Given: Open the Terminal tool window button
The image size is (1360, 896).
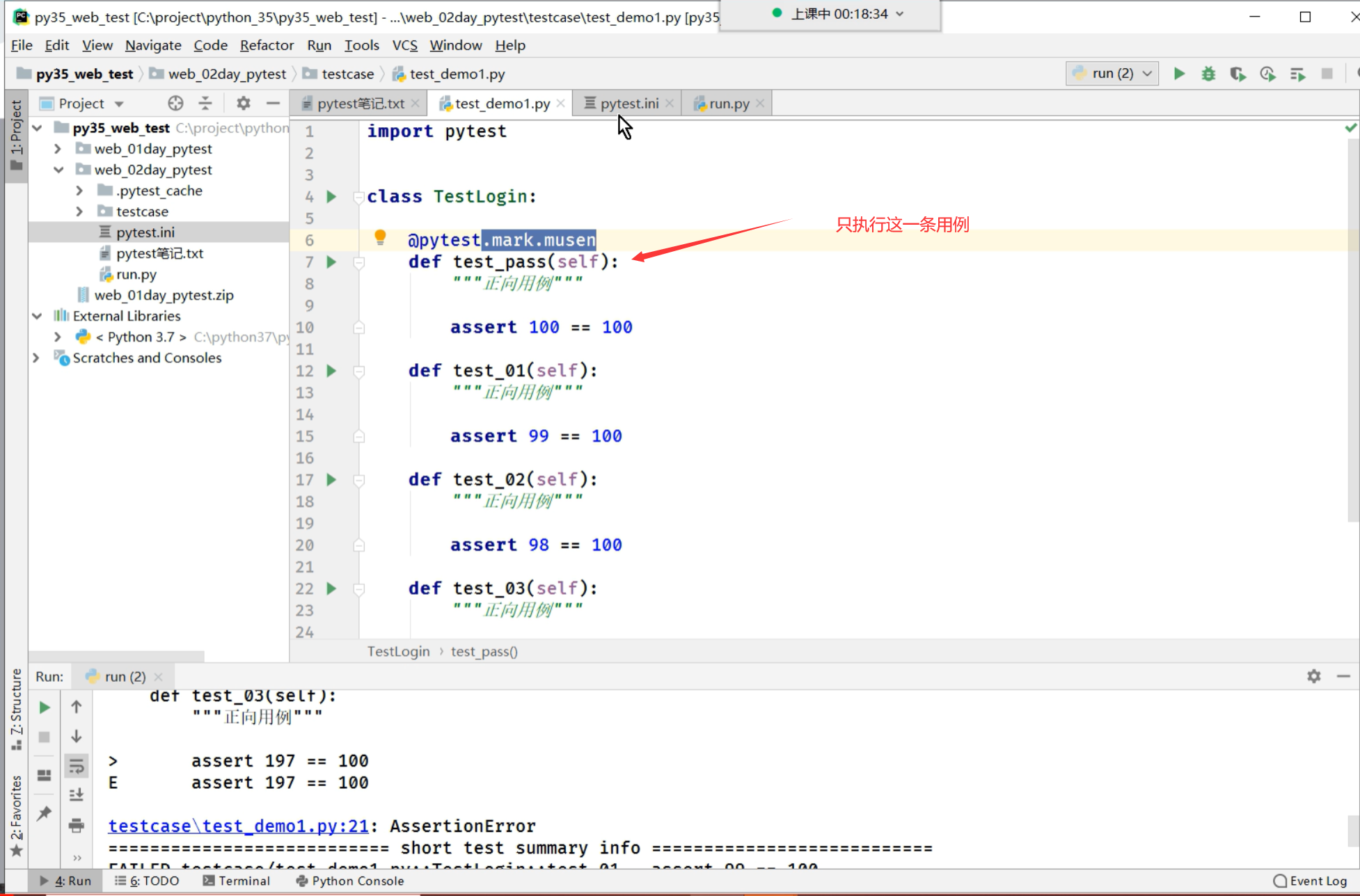Looking at the screenshot, I should [x=236, y=881].
